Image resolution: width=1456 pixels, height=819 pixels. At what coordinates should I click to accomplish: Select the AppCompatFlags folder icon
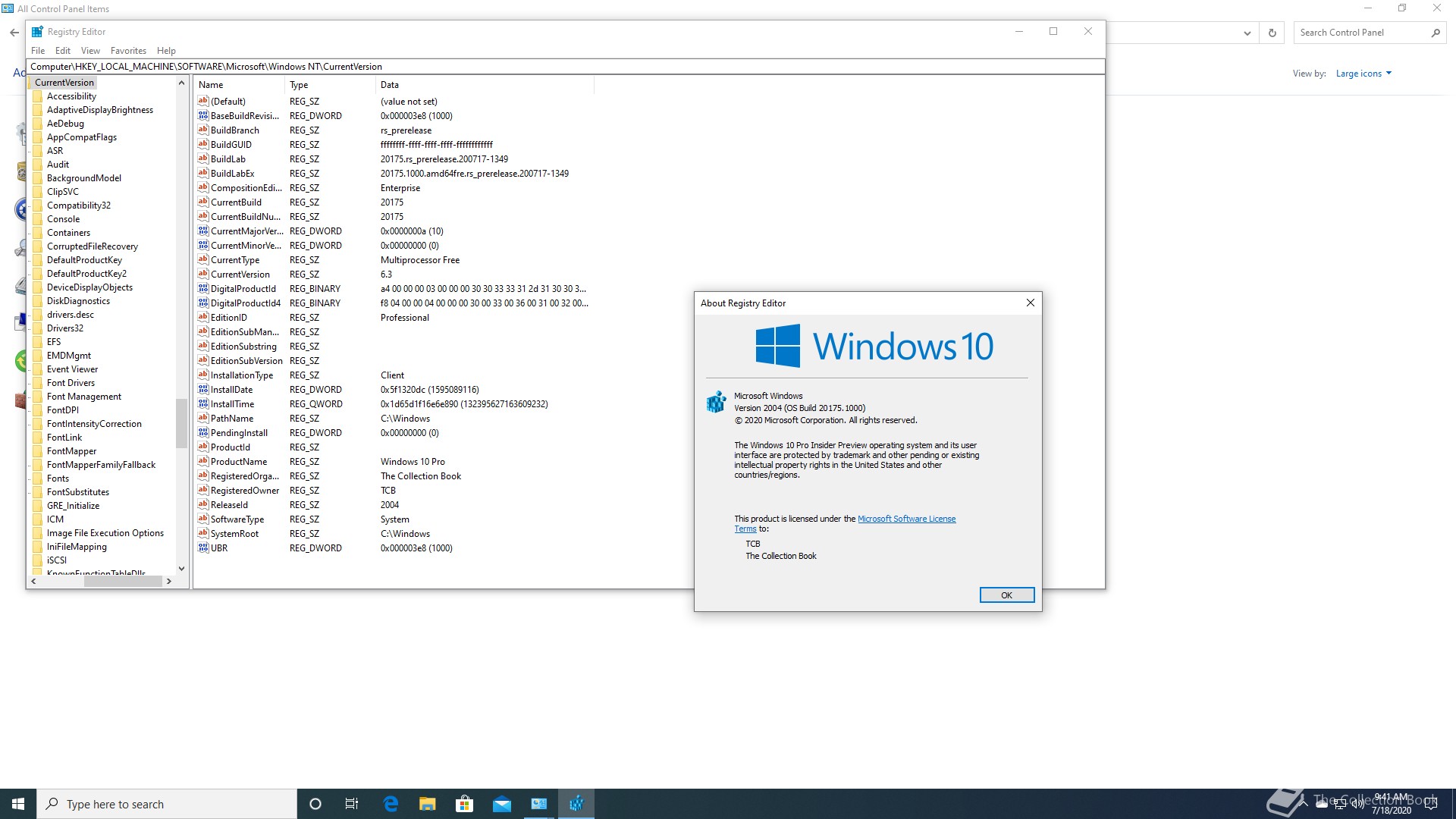pyautogui.click(x=38, y=137)
